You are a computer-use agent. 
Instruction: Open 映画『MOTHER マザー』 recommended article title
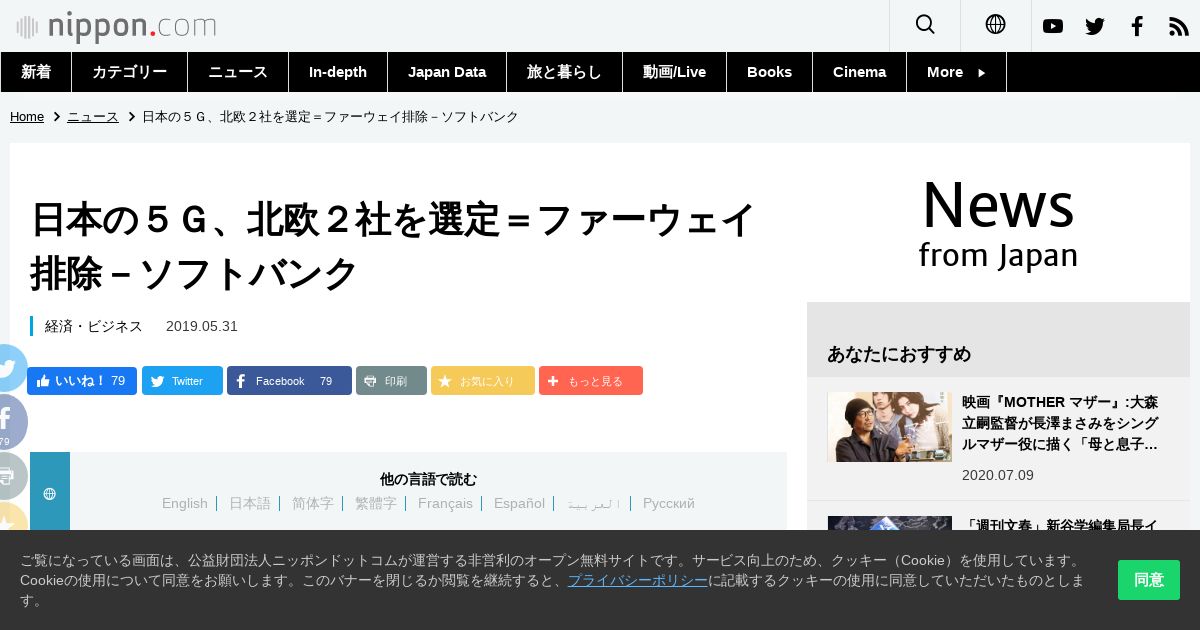click(x=1060, y=423)
